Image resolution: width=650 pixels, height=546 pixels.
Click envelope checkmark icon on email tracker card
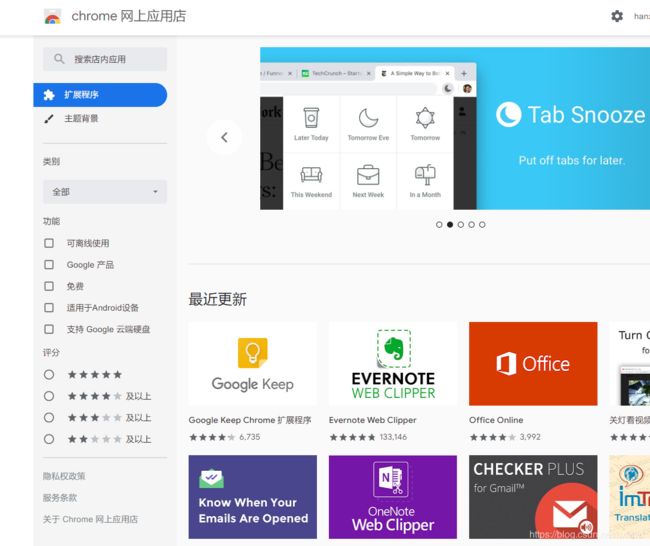pyautogui.click(x=211, y=479)
